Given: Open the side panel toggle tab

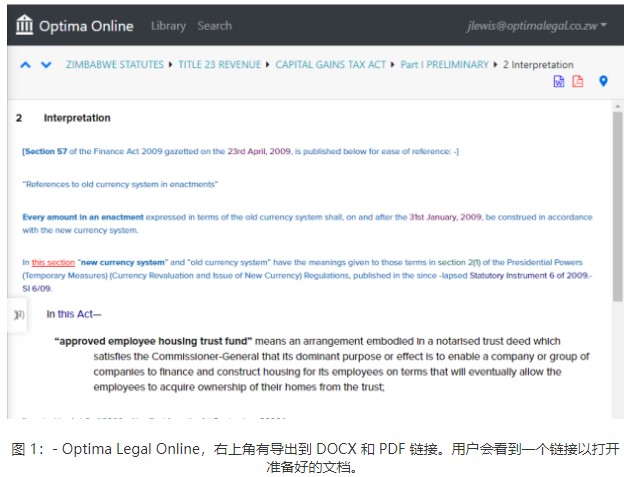Looking at the screenshot, I should click(18, 315).
